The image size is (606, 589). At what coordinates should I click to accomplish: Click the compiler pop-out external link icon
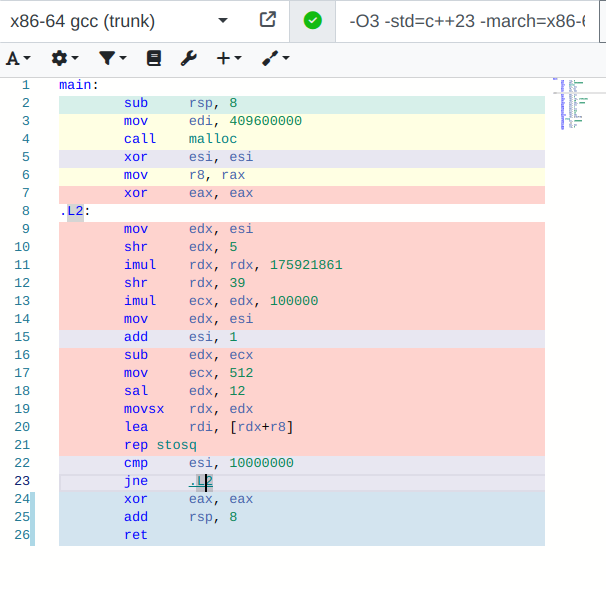coord(267,20)
